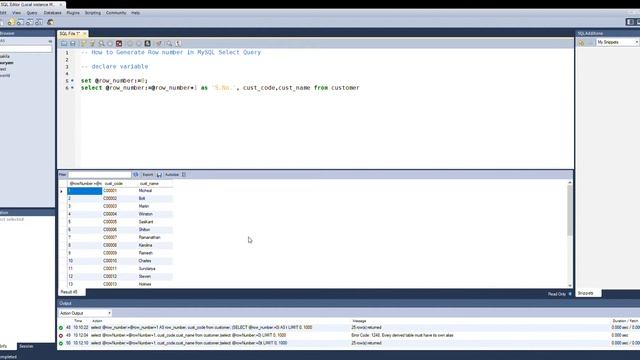The height and width of the screenshot is (360, 640).
Task: Click the schema browser search field
Action: (26, 49)
